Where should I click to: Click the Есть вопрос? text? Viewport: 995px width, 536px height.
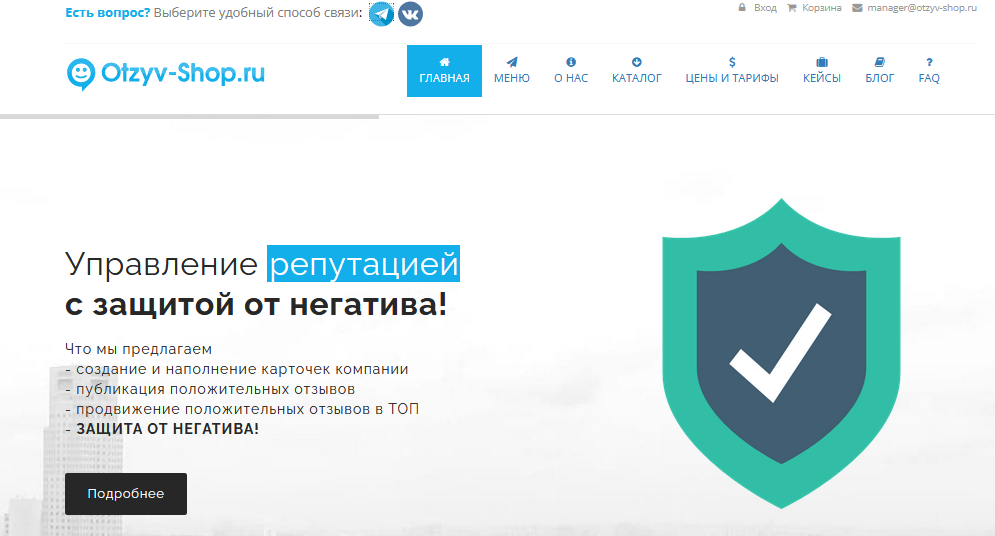click(x=107, y=13)
